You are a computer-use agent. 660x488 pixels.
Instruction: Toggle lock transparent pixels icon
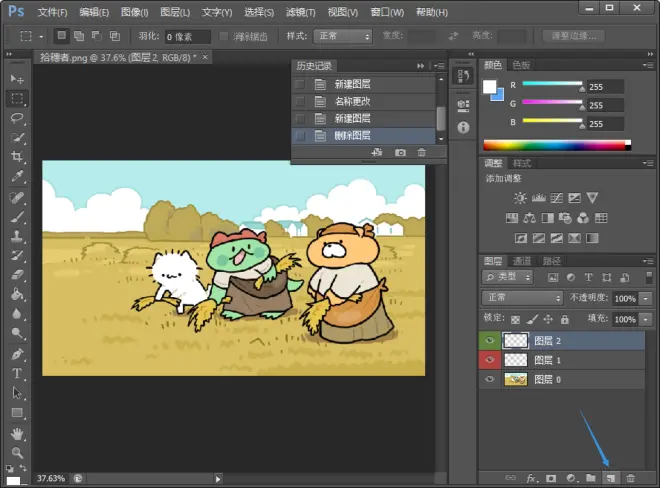[515, 320]
